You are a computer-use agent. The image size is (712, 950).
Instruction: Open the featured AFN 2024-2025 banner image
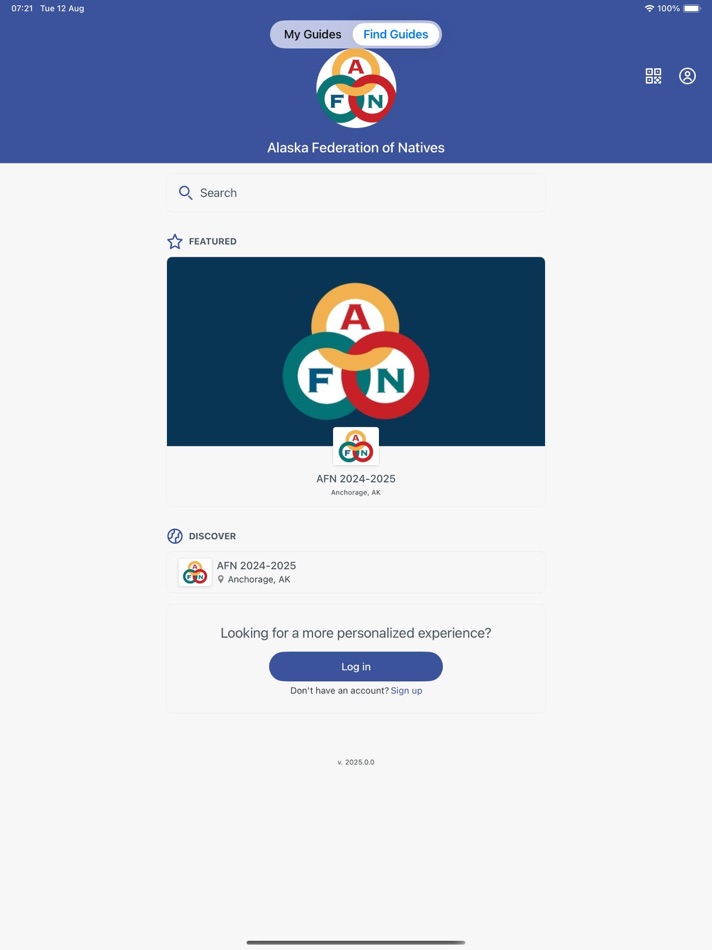click(x=356, y=351)
